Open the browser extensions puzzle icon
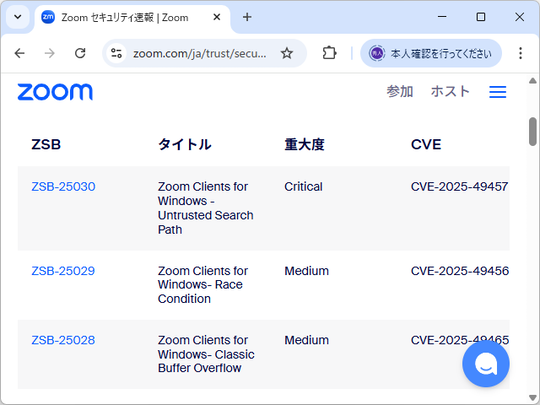 tap(329, 53)
